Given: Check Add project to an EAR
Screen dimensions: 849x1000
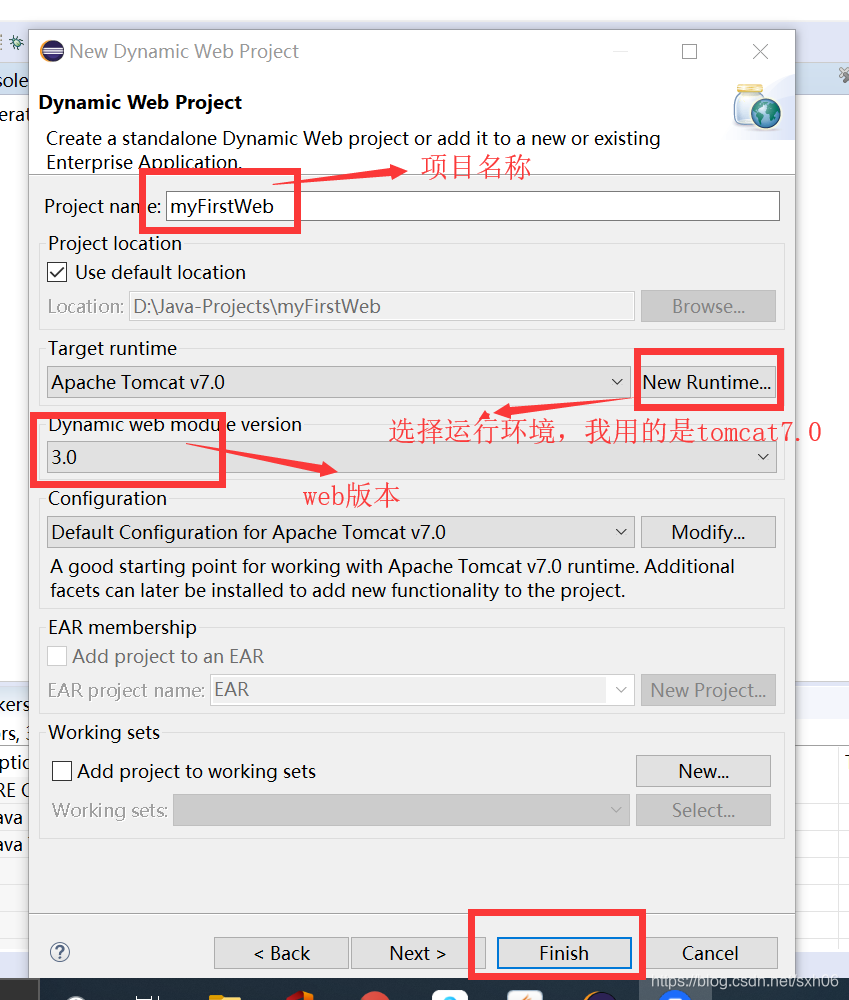Looking at the screenshot, I should pos(57,656).
